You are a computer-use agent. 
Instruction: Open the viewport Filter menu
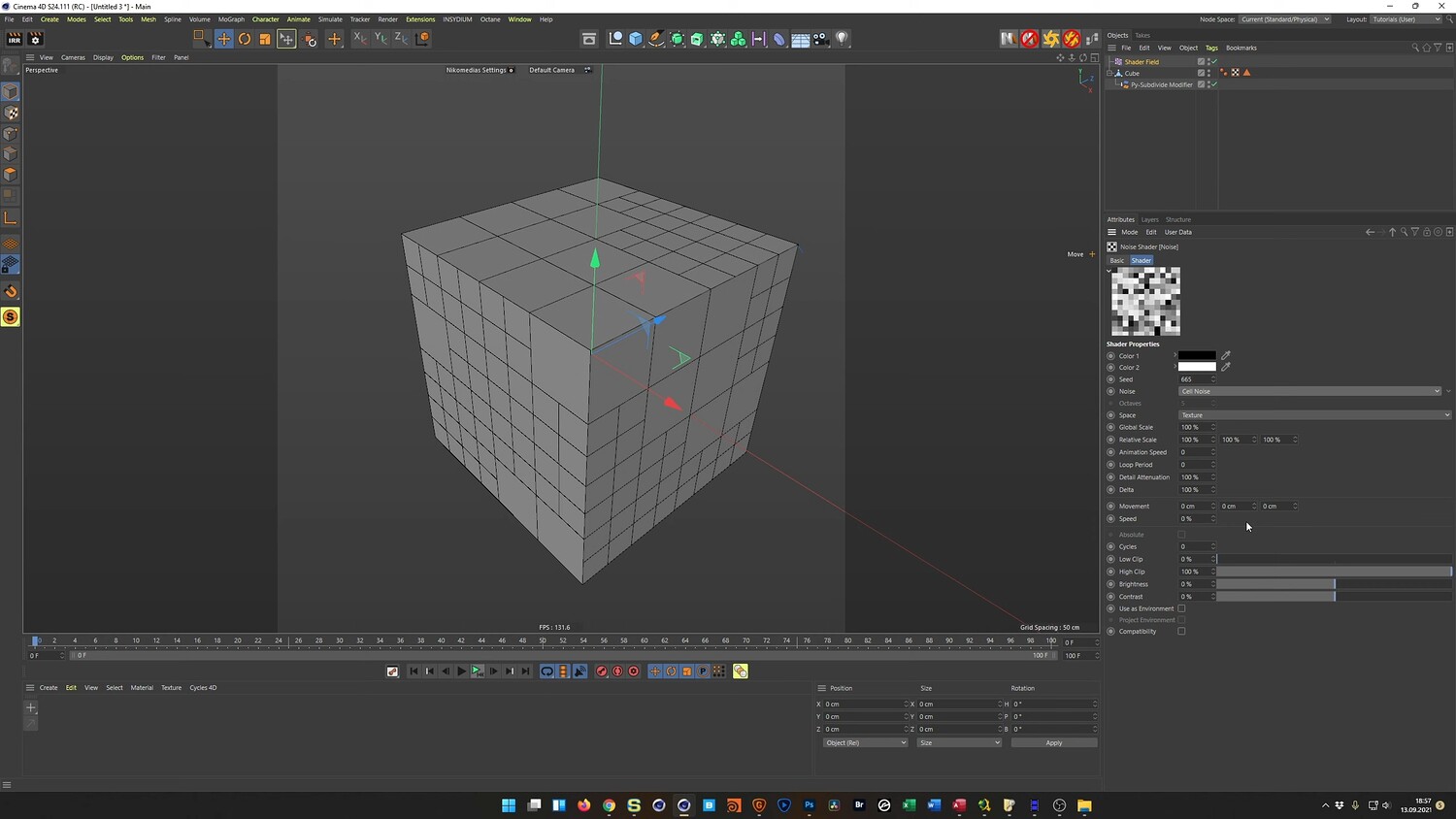coord(158,57)
